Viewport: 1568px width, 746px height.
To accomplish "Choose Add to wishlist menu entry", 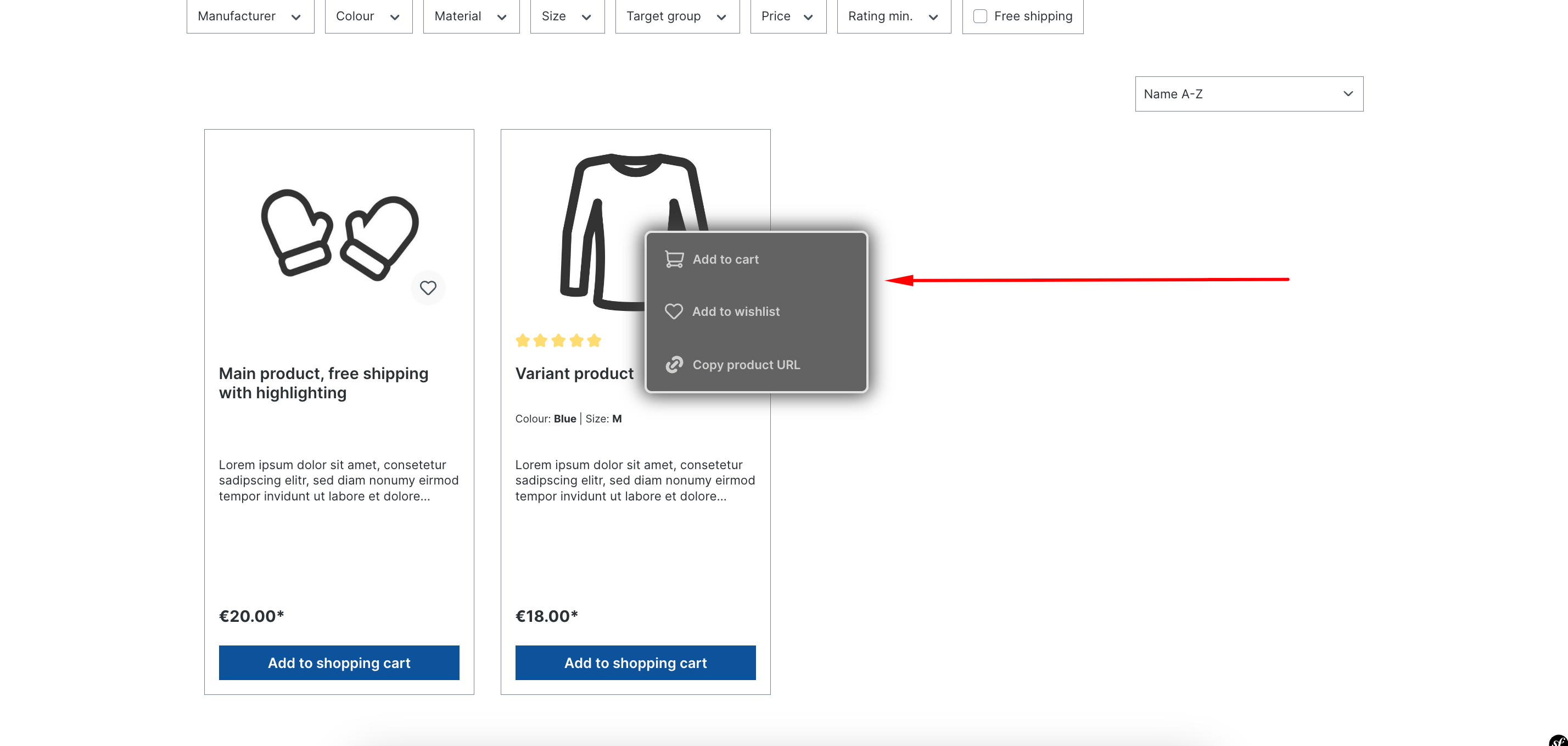I will tap(756, 311).
